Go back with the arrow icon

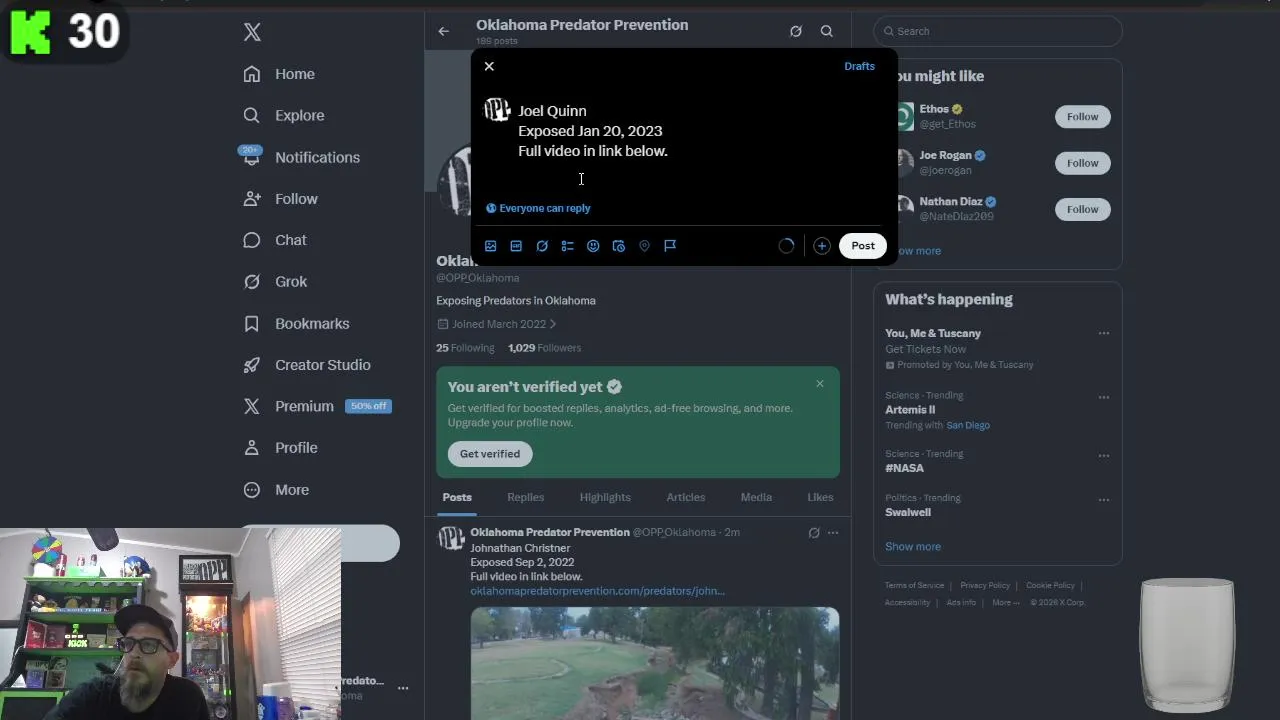pos(443,31)
